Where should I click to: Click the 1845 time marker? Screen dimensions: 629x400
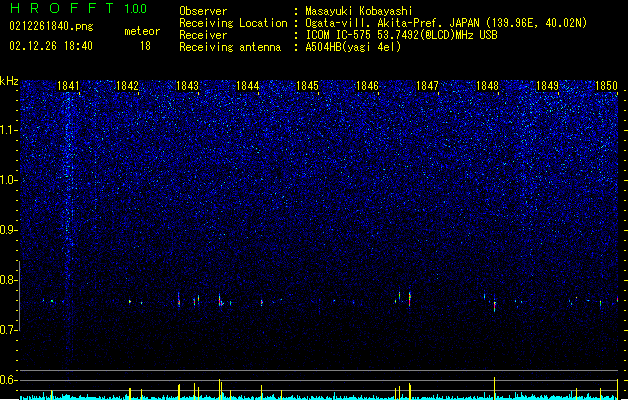[x=307, y=86]
